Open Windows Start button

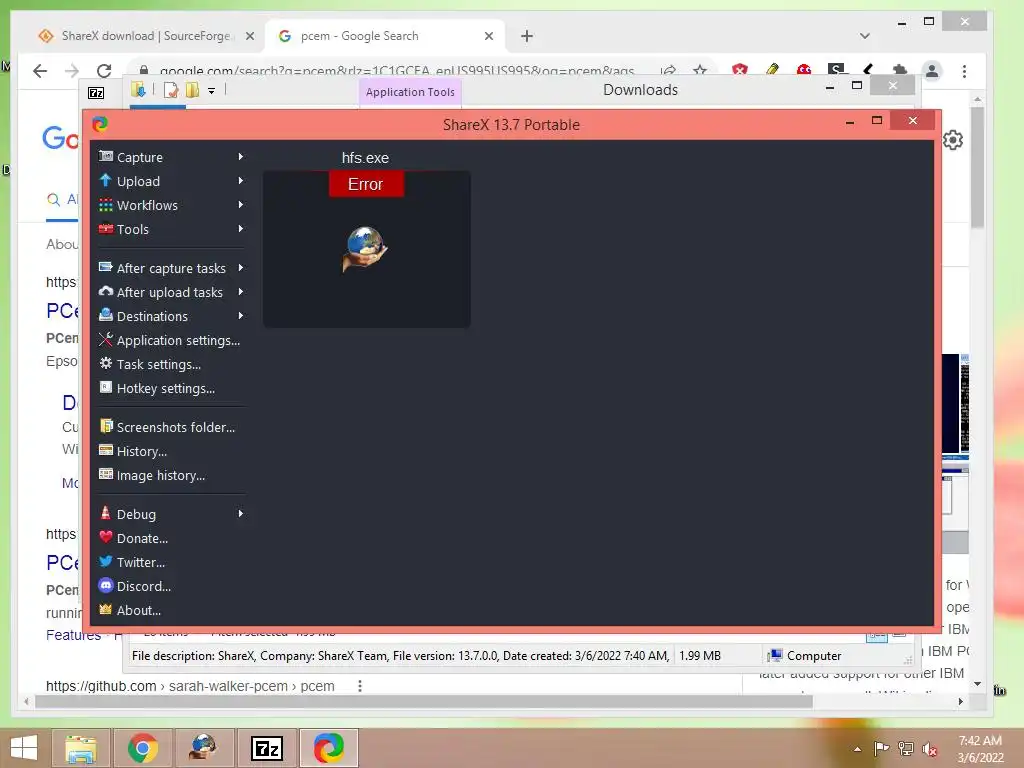pos(24,748)
